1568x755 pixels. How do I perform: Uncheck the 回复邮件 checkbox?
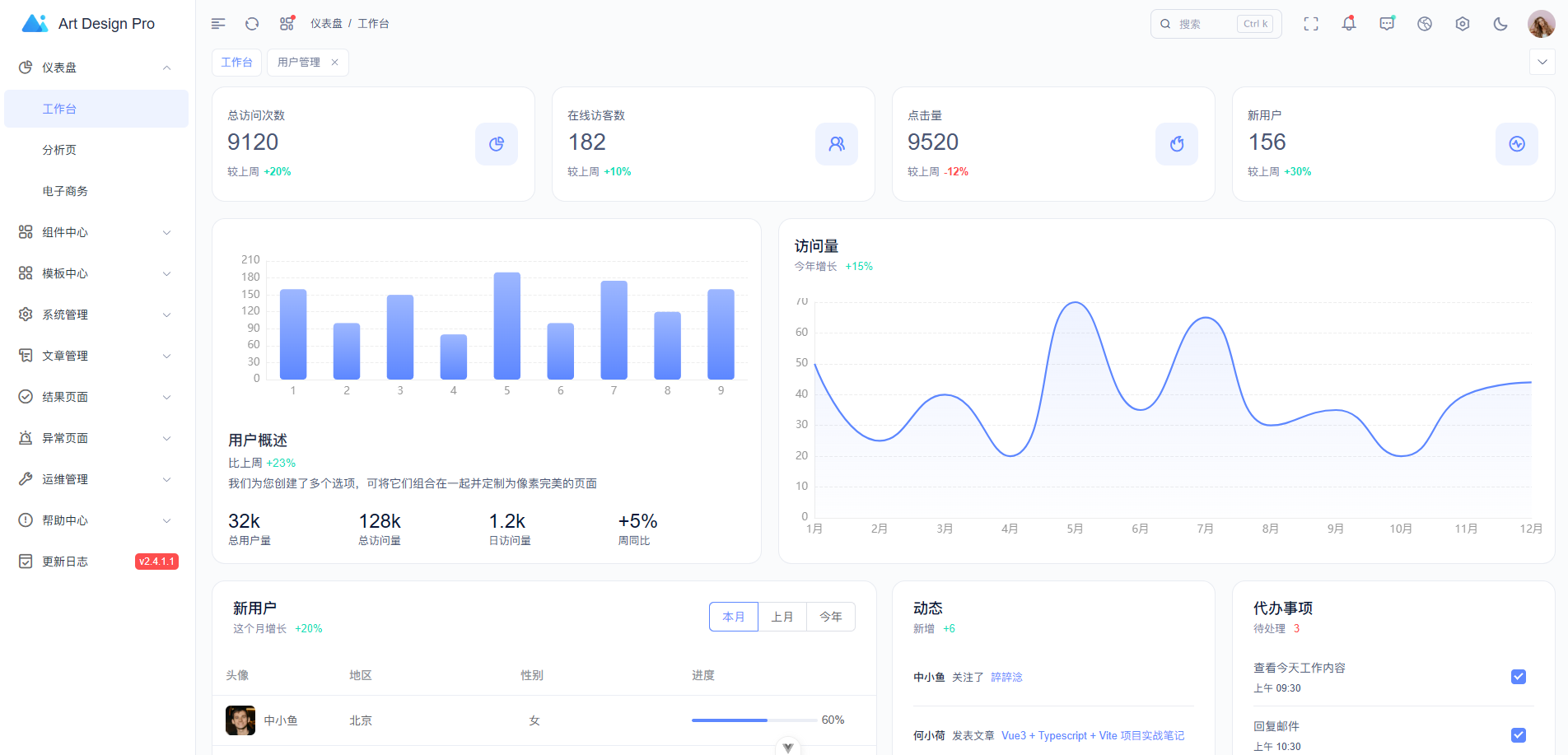point(1519,735)
